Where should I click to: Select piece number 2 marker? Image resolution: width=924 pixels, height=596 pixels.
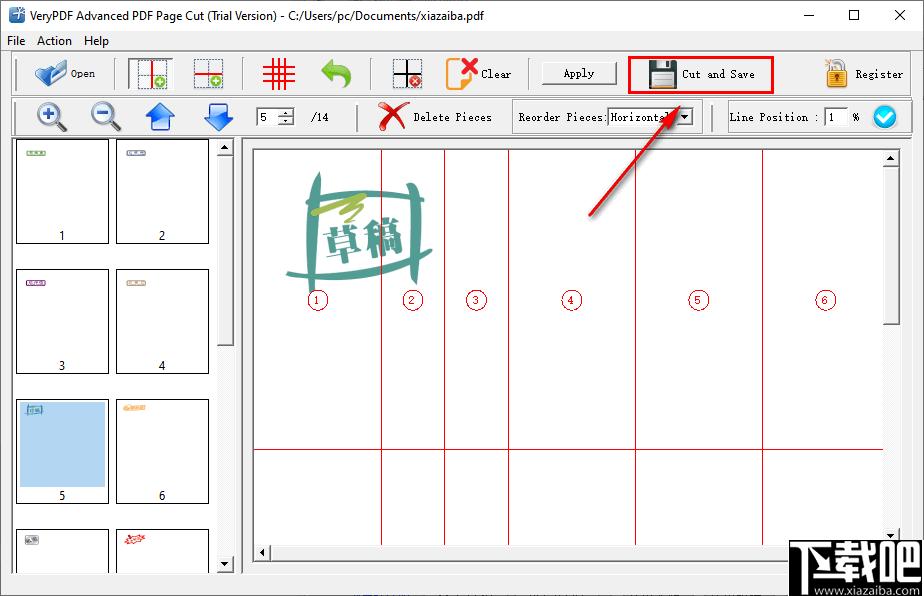pyautogui.click(x=412, y=300)
